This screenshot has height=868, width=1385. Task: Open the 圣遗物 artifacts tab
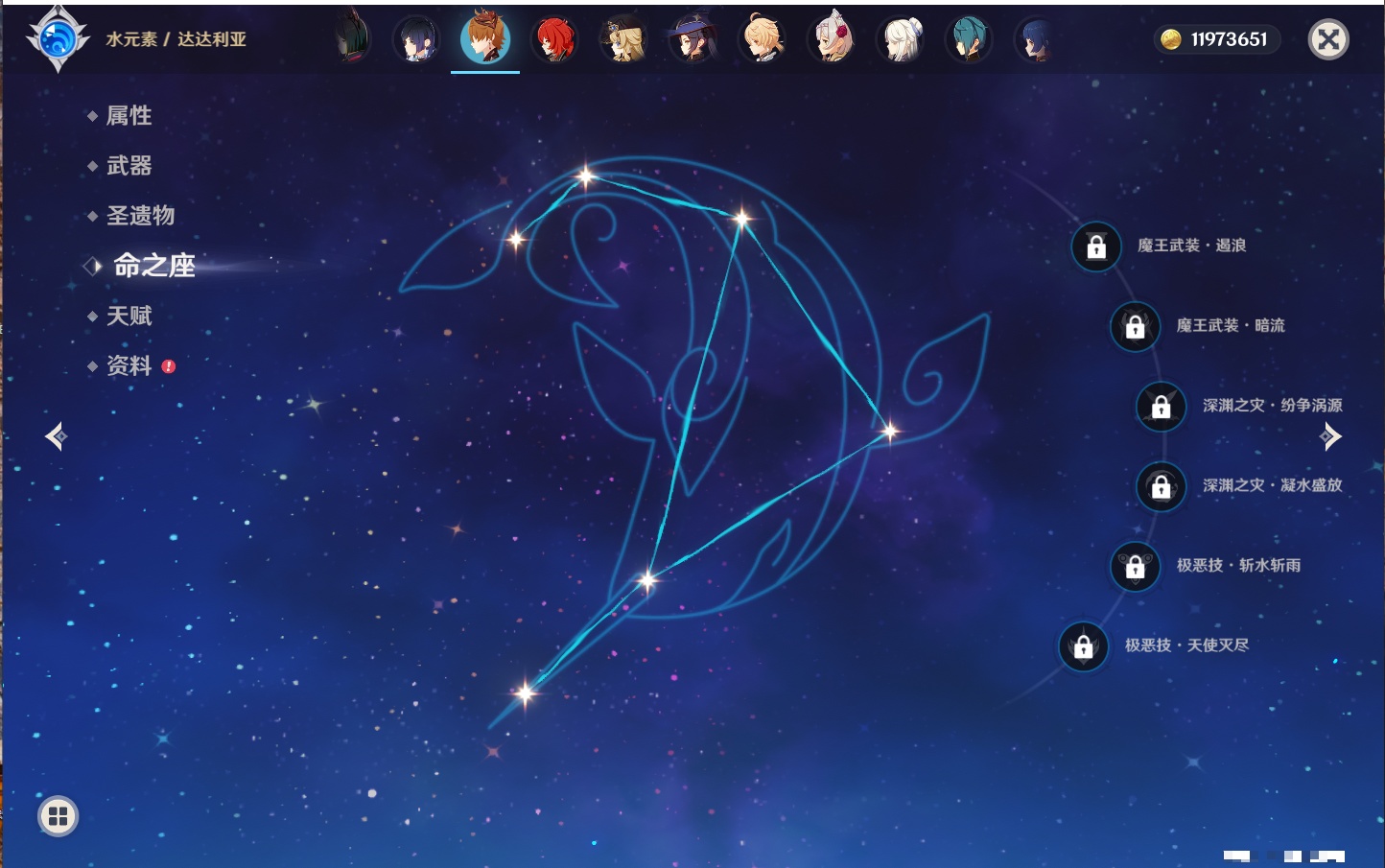(140, 216)
